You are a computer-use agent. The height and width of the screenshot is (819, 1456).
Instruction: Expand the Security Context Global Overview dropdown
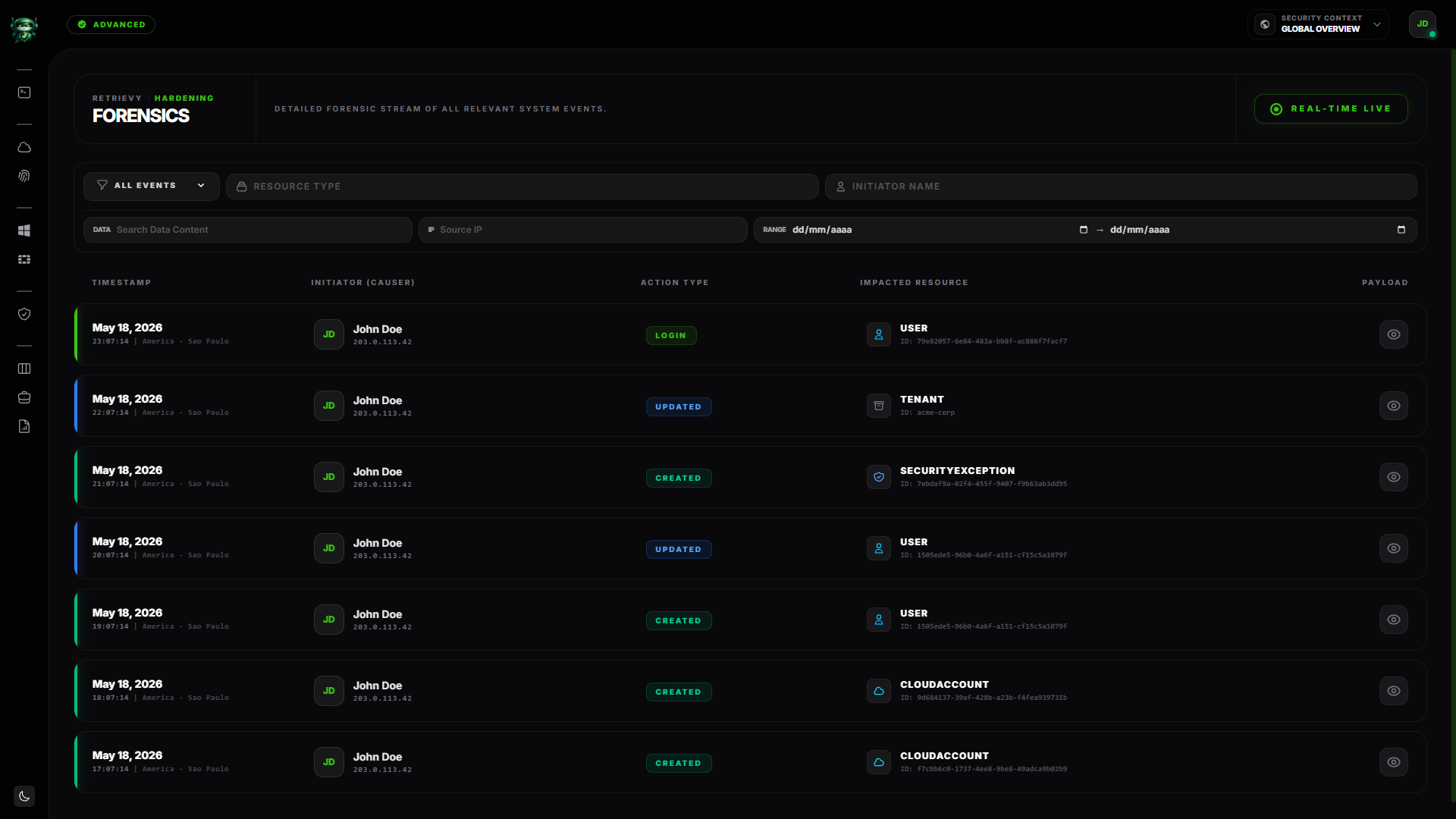point(1318,24)
